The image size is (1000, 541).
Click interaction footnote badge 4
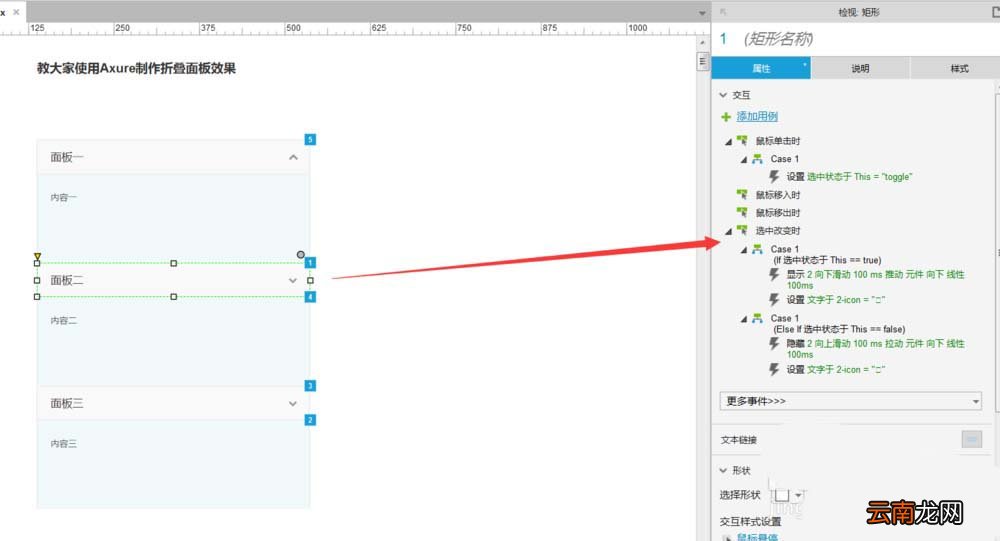coord(310,297)
